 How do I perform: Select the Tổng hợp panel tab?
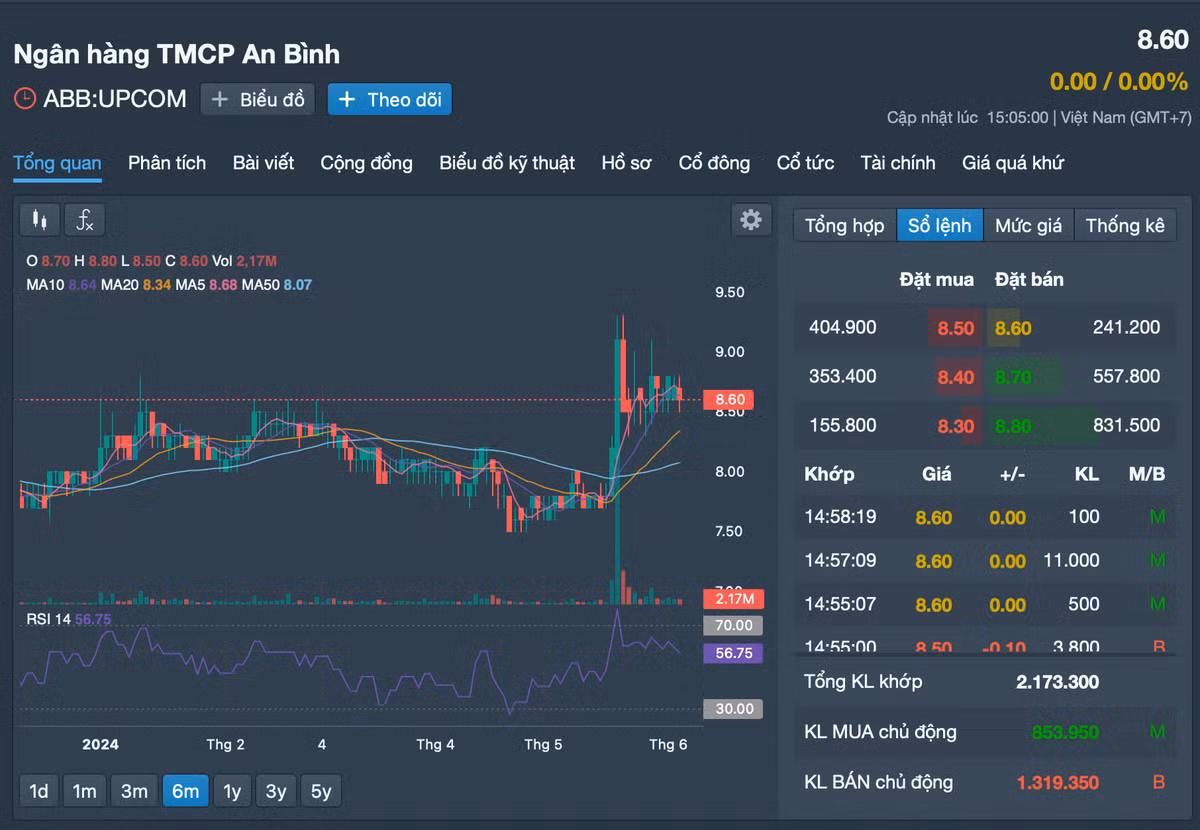pos(845,226)
